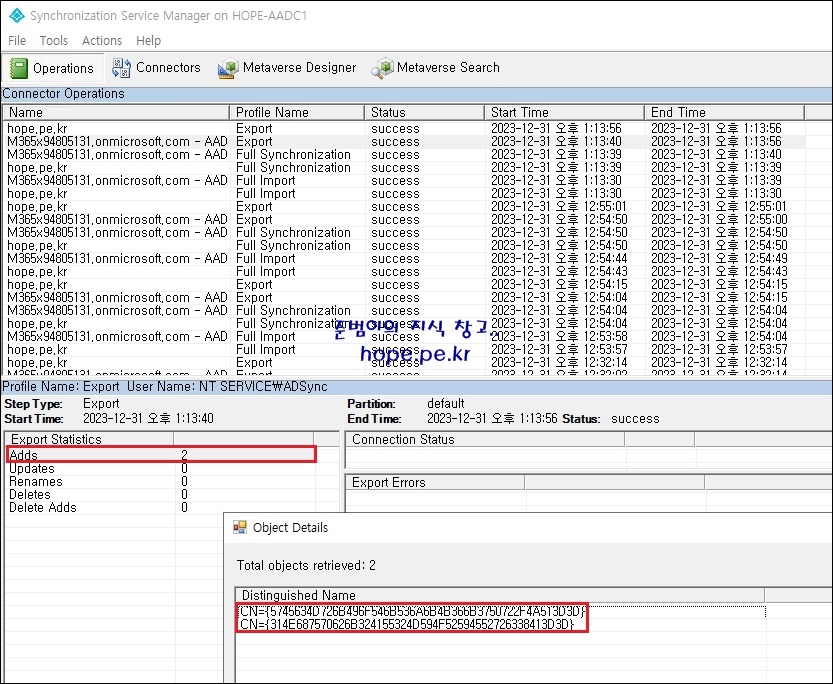Image resolution: width=833 pixels, height=684 pixels.
Task: Select AAD Full Import started 12:53:58
Action: click(x=405, y=337)
